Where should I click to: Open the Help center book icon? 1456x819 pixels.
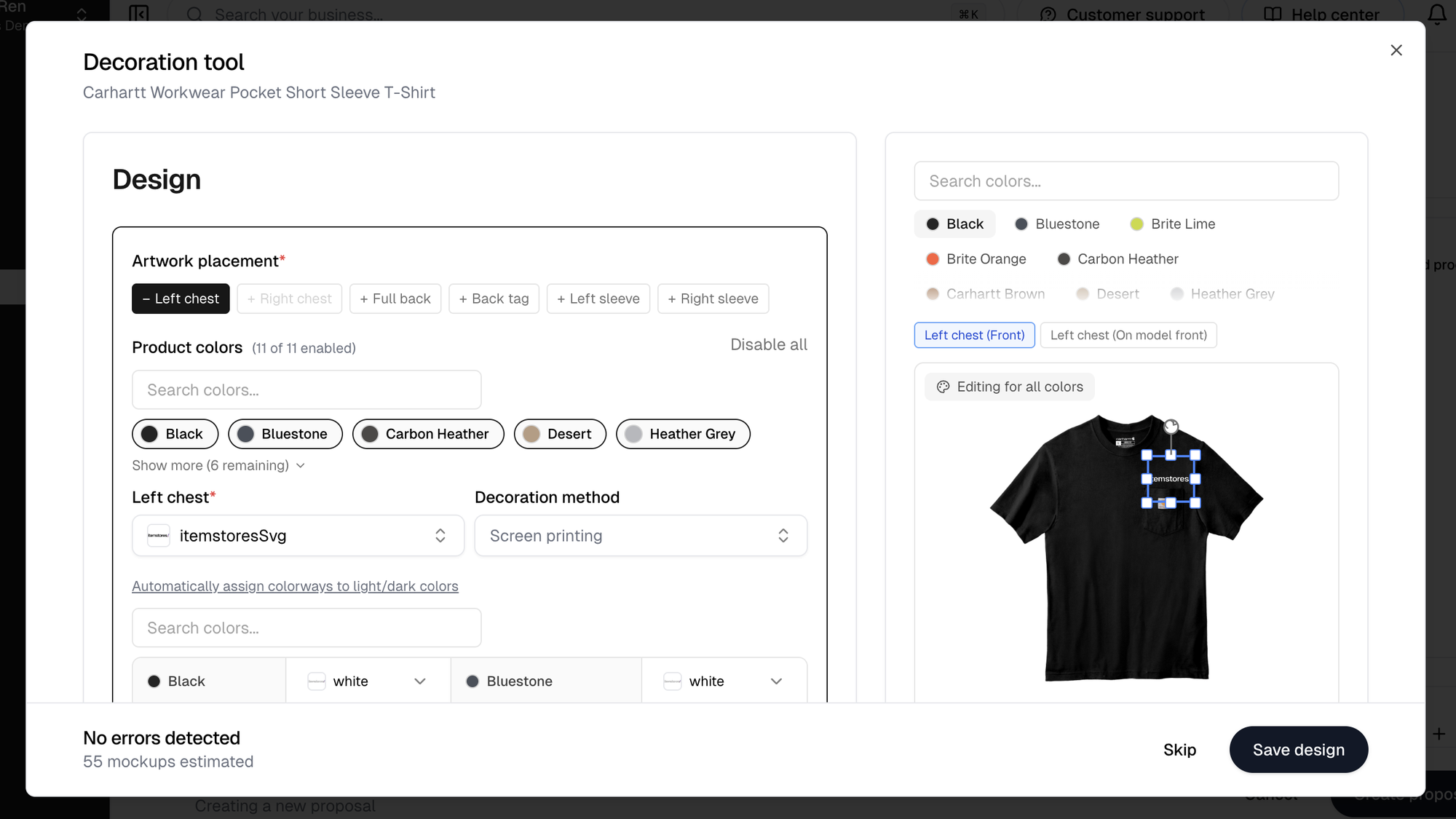coord(1273,15)
